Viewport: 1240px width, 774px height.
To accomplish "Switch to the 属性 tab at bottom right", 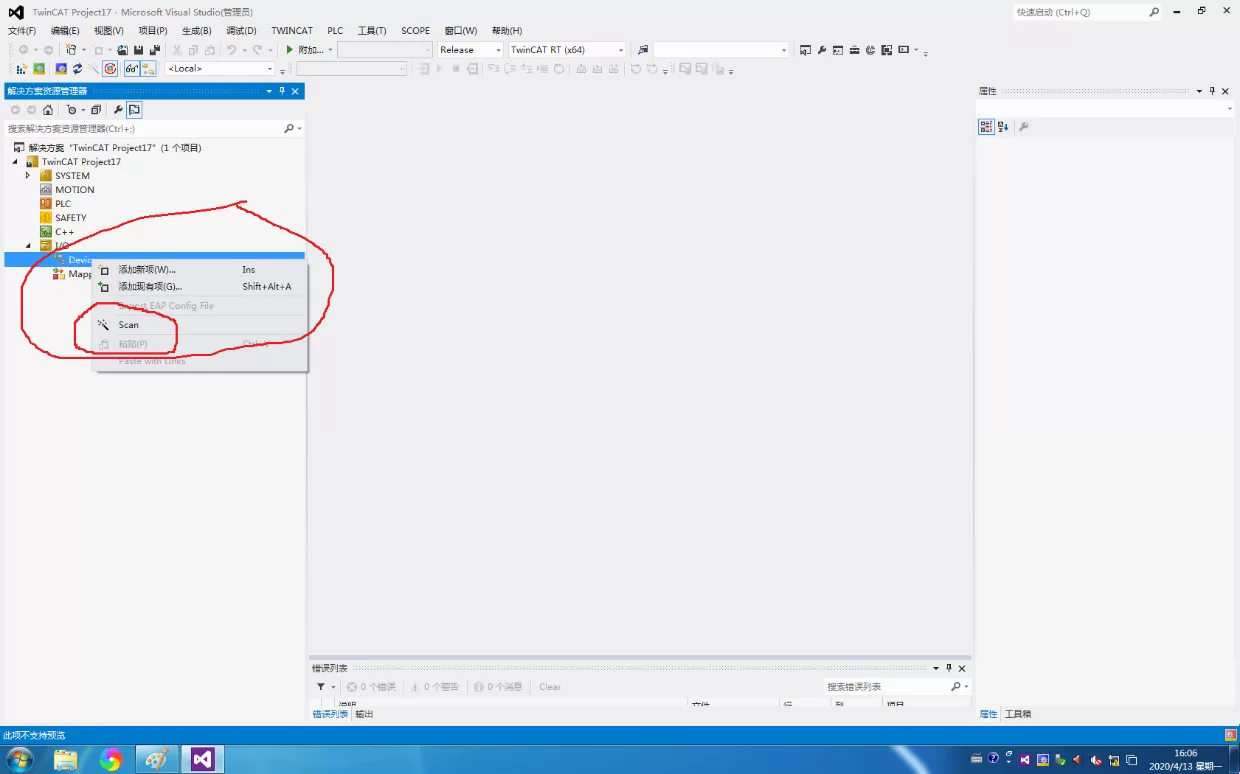I will tap(988, 714).
